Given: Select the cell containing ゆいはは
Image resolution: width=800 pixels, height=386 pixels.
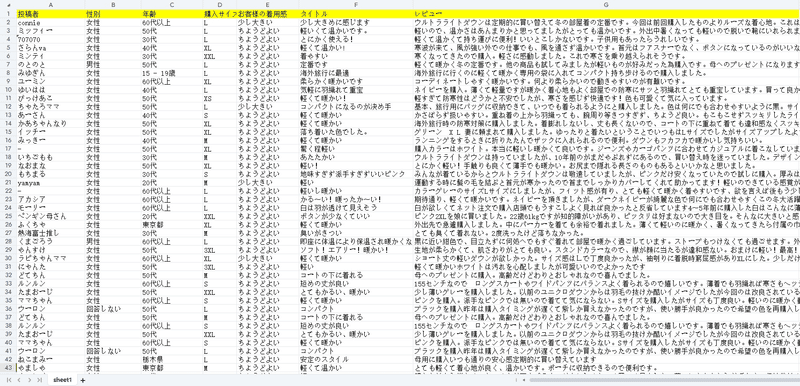Looking at the screenshot, I should click(x=51, y=90).
